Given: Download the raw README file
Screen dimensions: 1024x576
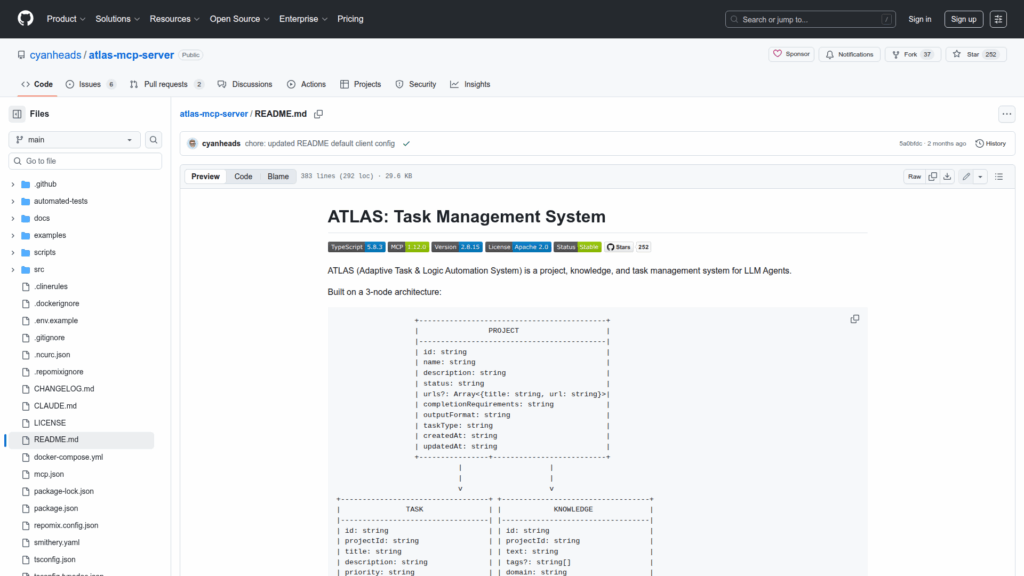Looking at the screenshot, I should coord(948,176).
